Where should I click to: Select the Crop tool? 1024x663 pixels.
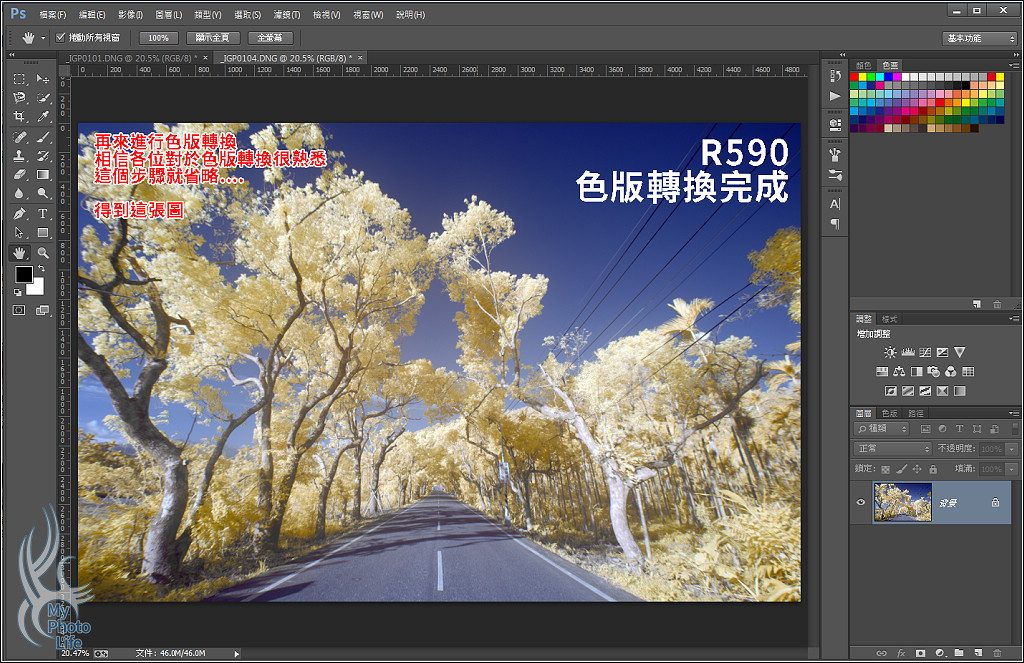point(19,117)
